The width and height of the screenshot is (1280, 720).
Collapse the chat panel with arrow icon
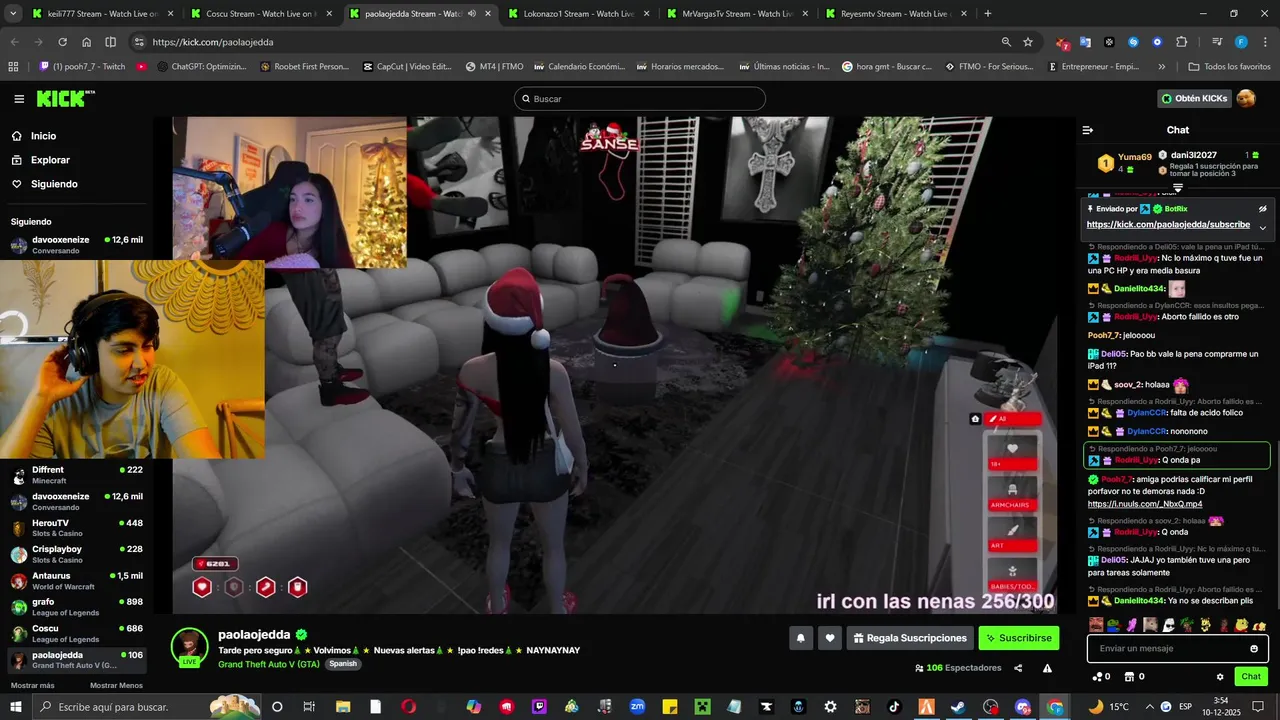(1088, 130)
